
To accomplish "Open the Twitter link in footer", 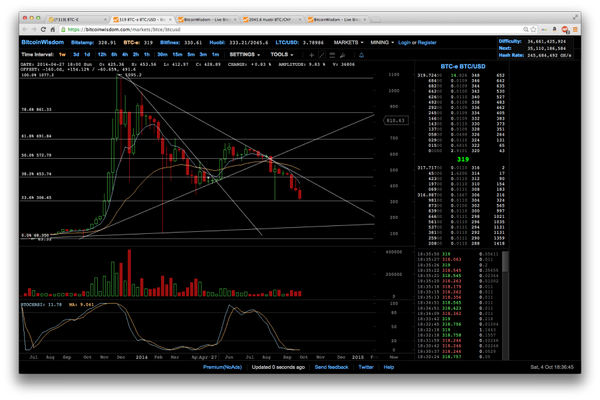I will 366,367.
